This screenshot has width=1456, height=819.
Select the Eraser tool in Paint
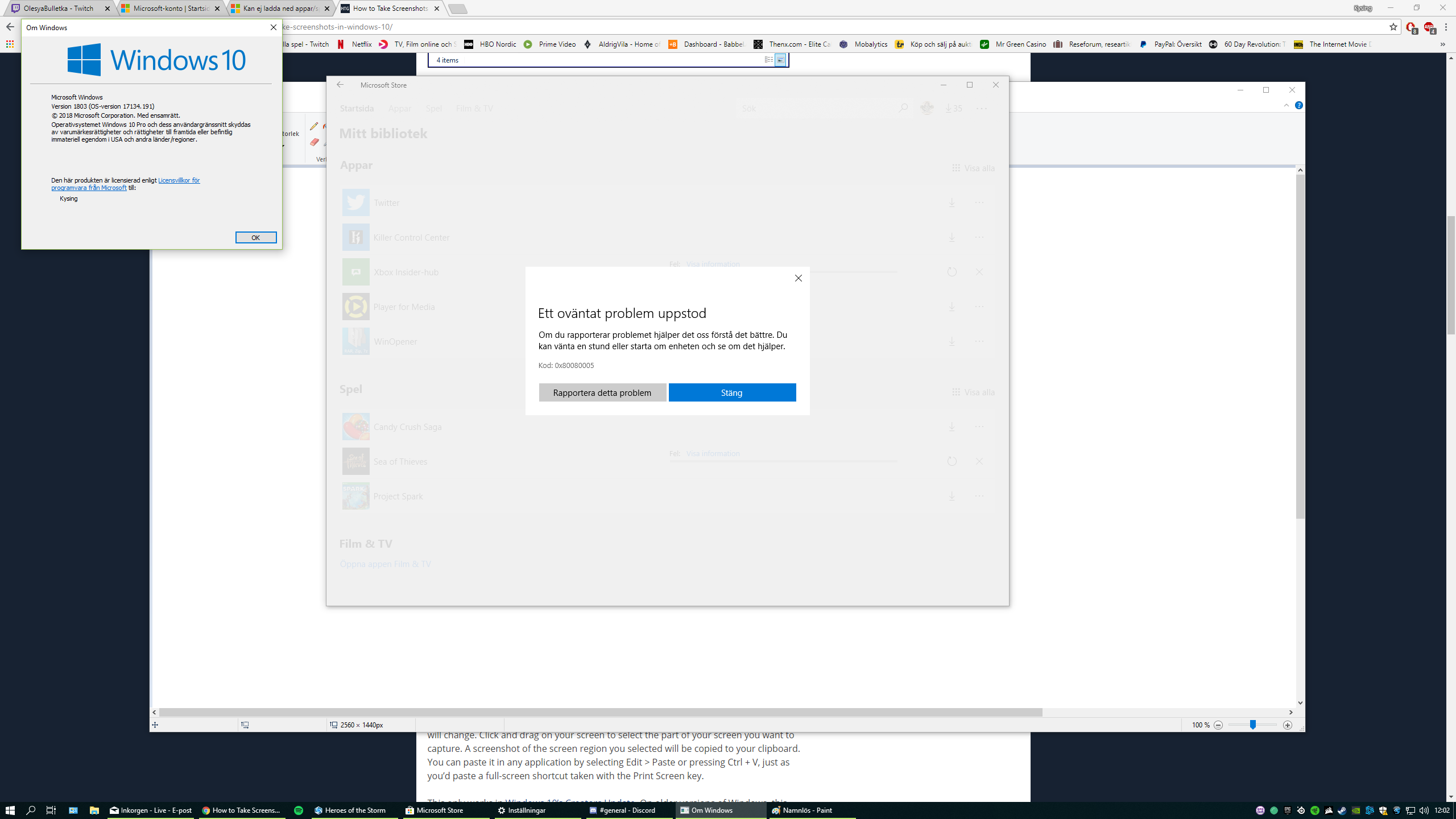[314, 142]
